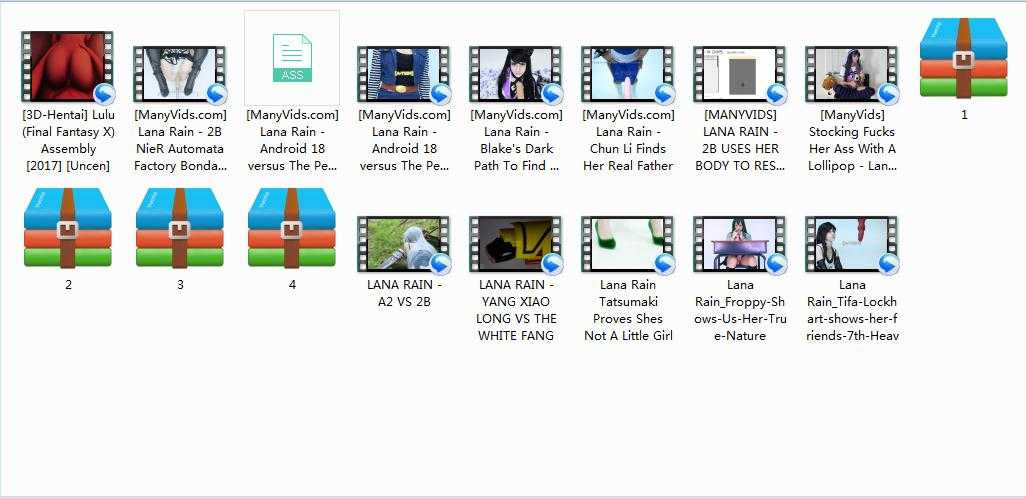Select the ASS subtitle file for Android 18
Viewport: 1026px width, 498px height.
coord(292,58)
